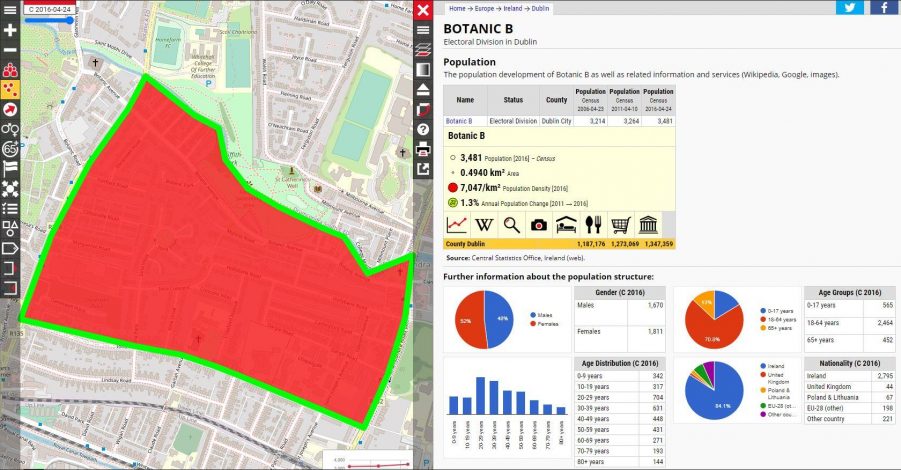Adjust the census date slider above the map

tap(49, 20)
